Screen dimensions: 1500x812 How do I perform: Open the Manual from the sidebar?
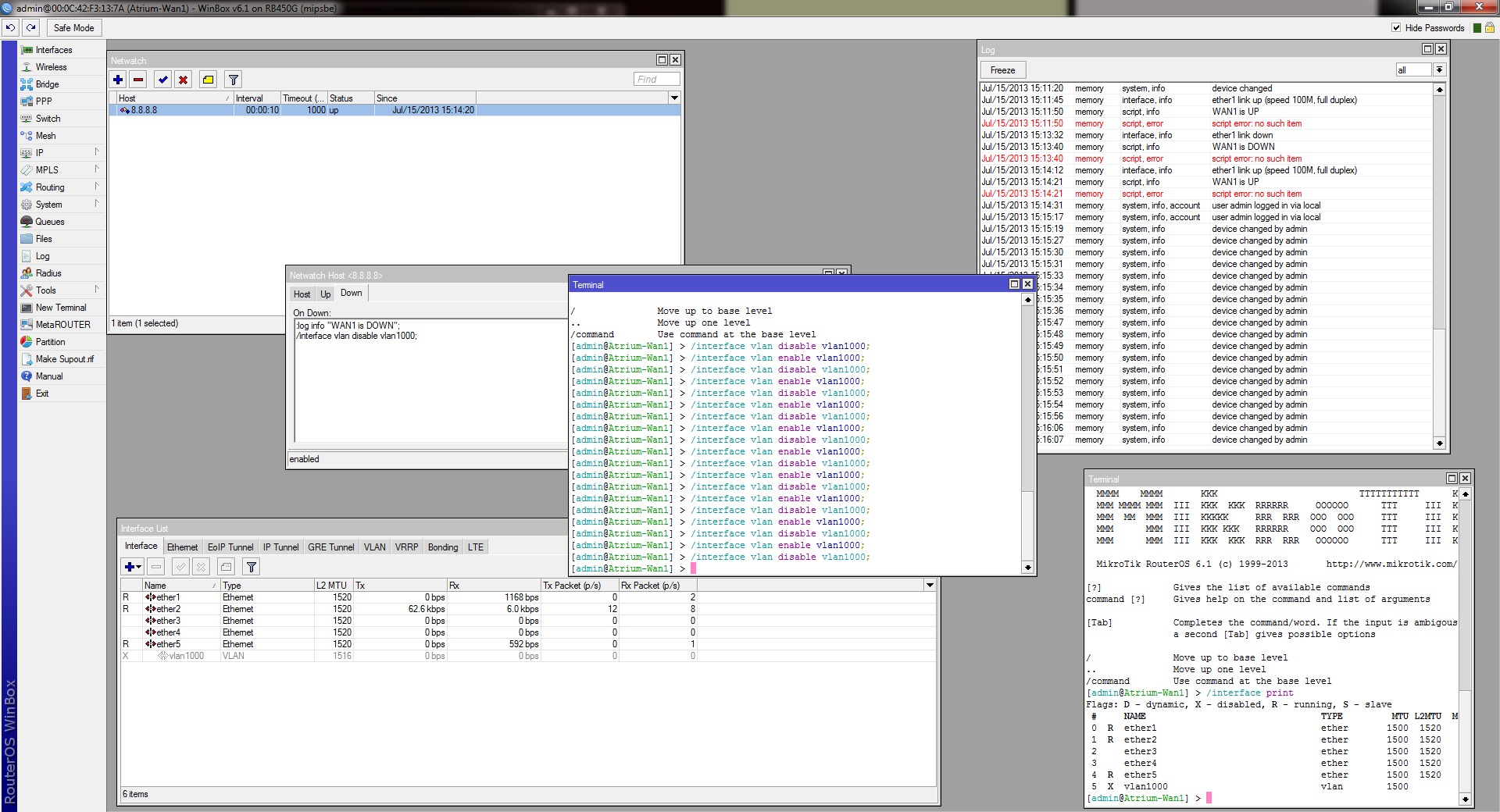[48, 376]
